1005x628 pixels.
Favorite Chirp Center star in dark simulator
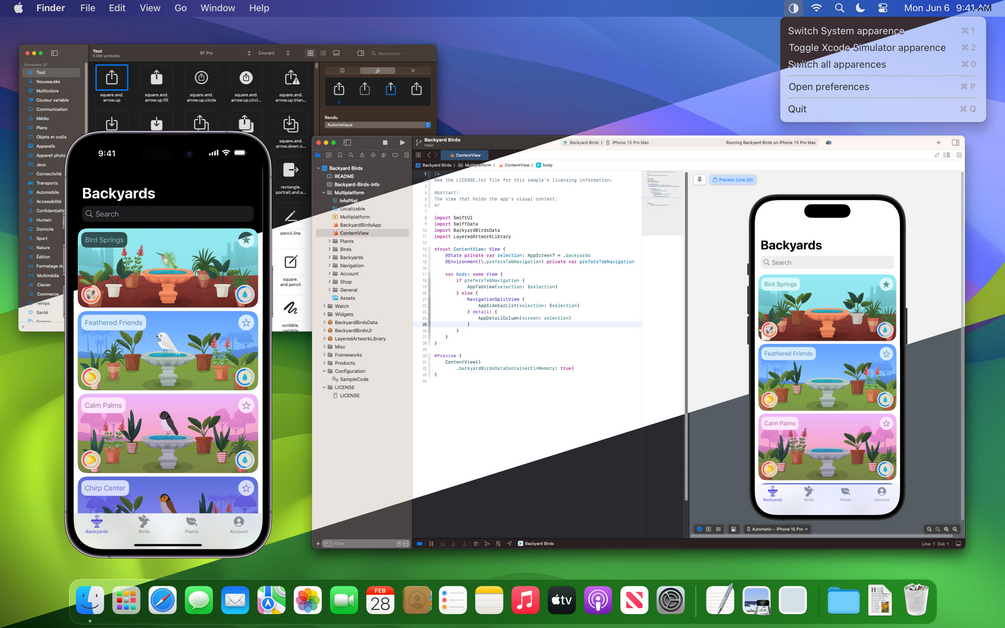click(x=245, y=488)
